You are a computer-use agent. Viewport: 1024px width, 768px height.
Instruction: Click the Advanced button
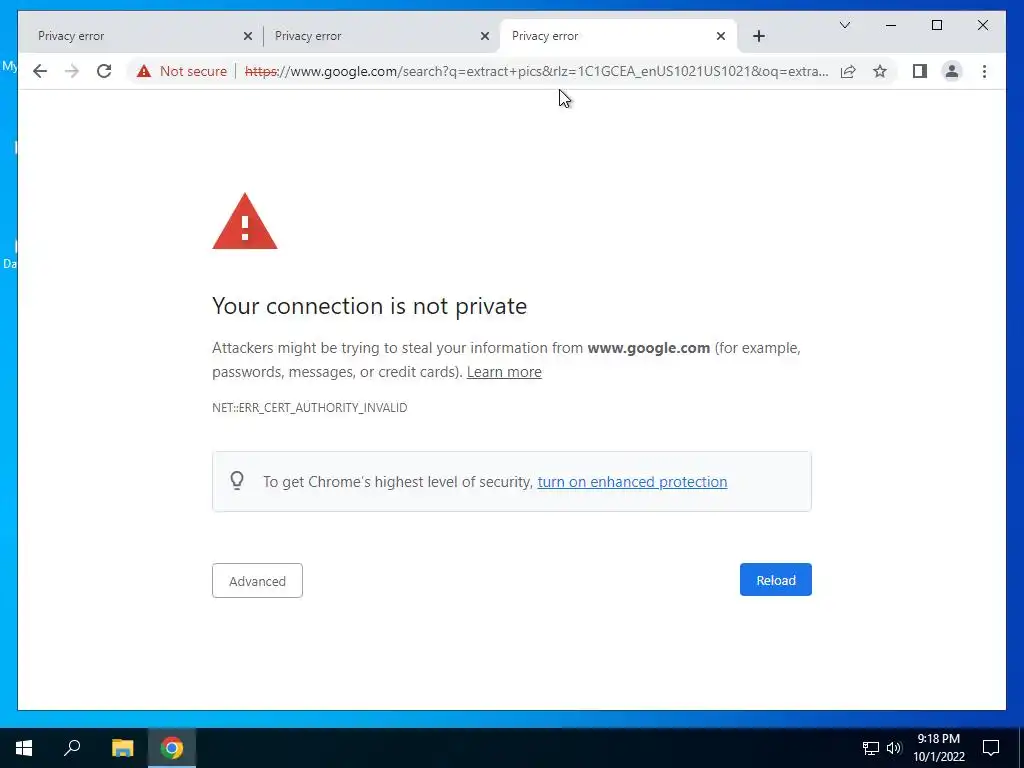click(x=257, y=581)
